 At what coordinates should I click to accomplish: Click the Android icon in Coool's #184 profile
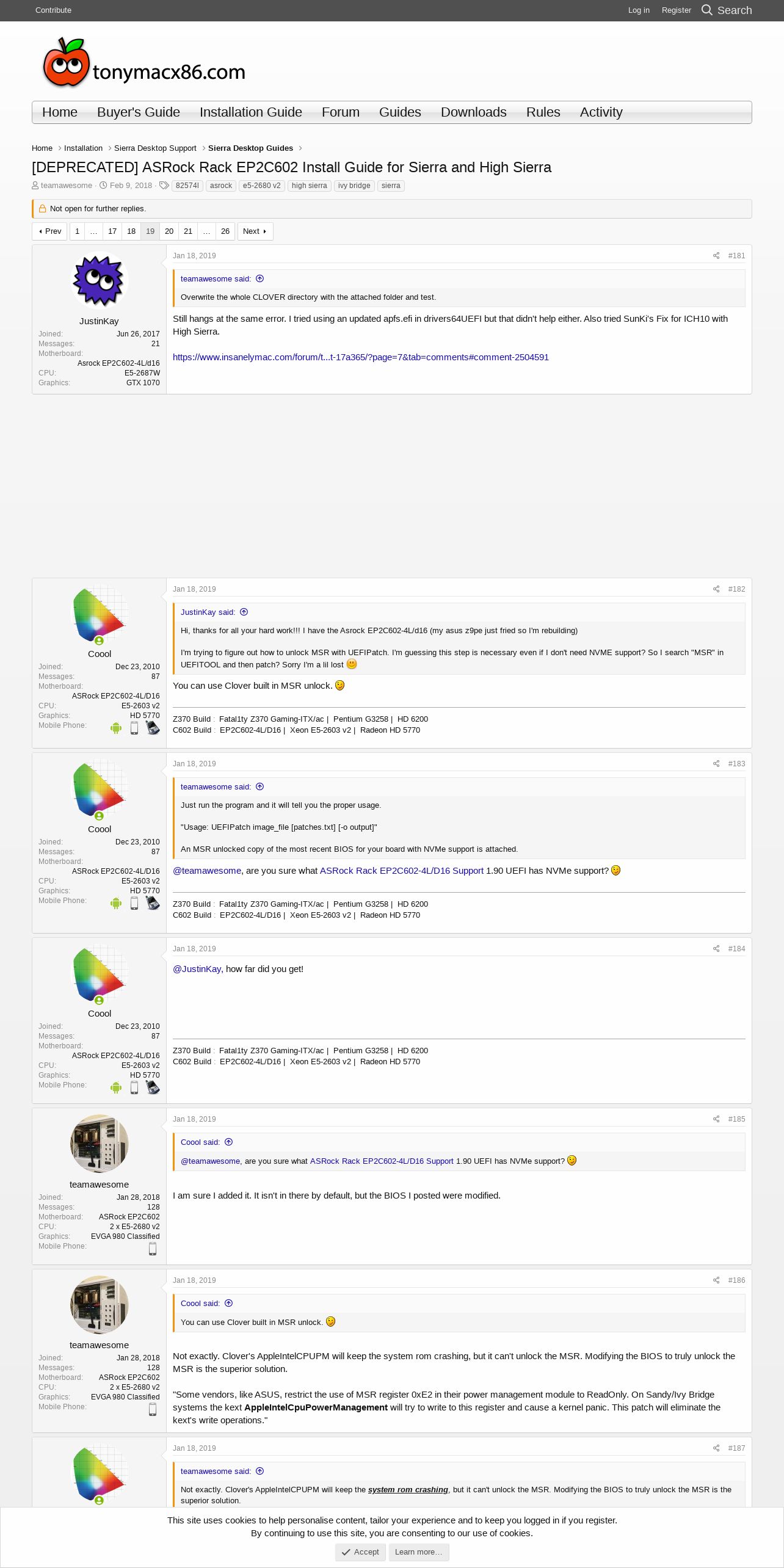click(x=116, y=1087)
